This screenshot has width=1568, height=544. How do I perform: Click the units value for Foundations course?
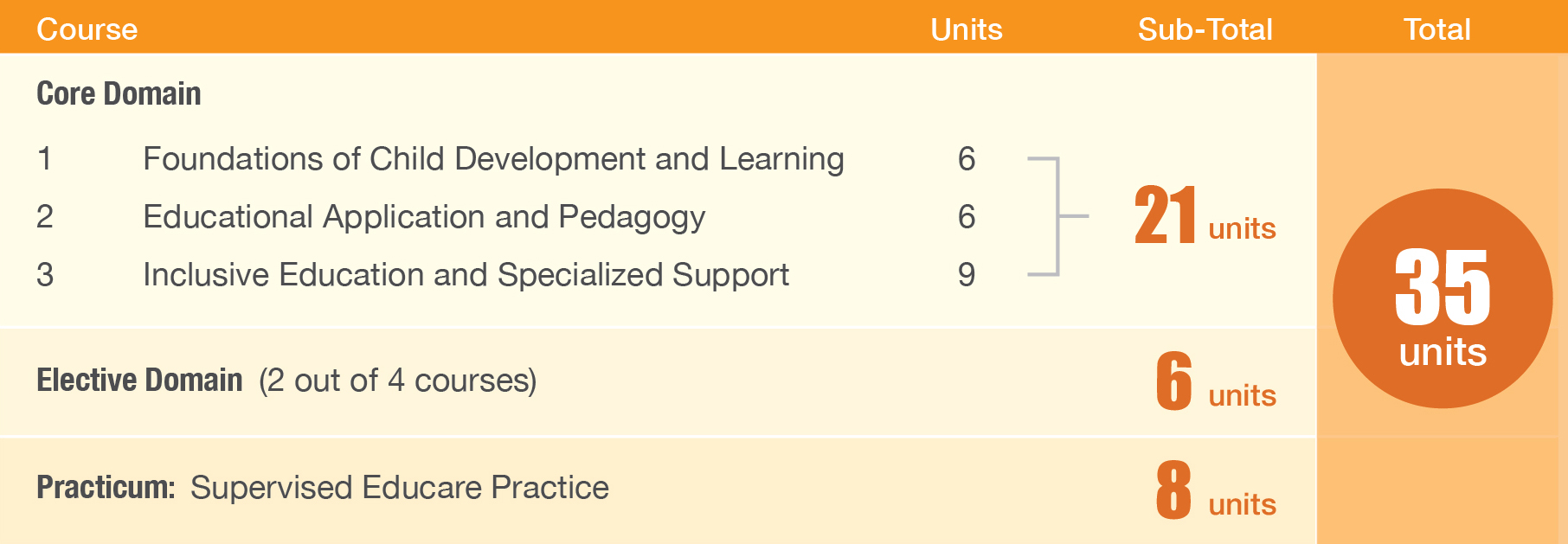click(967, 159)
